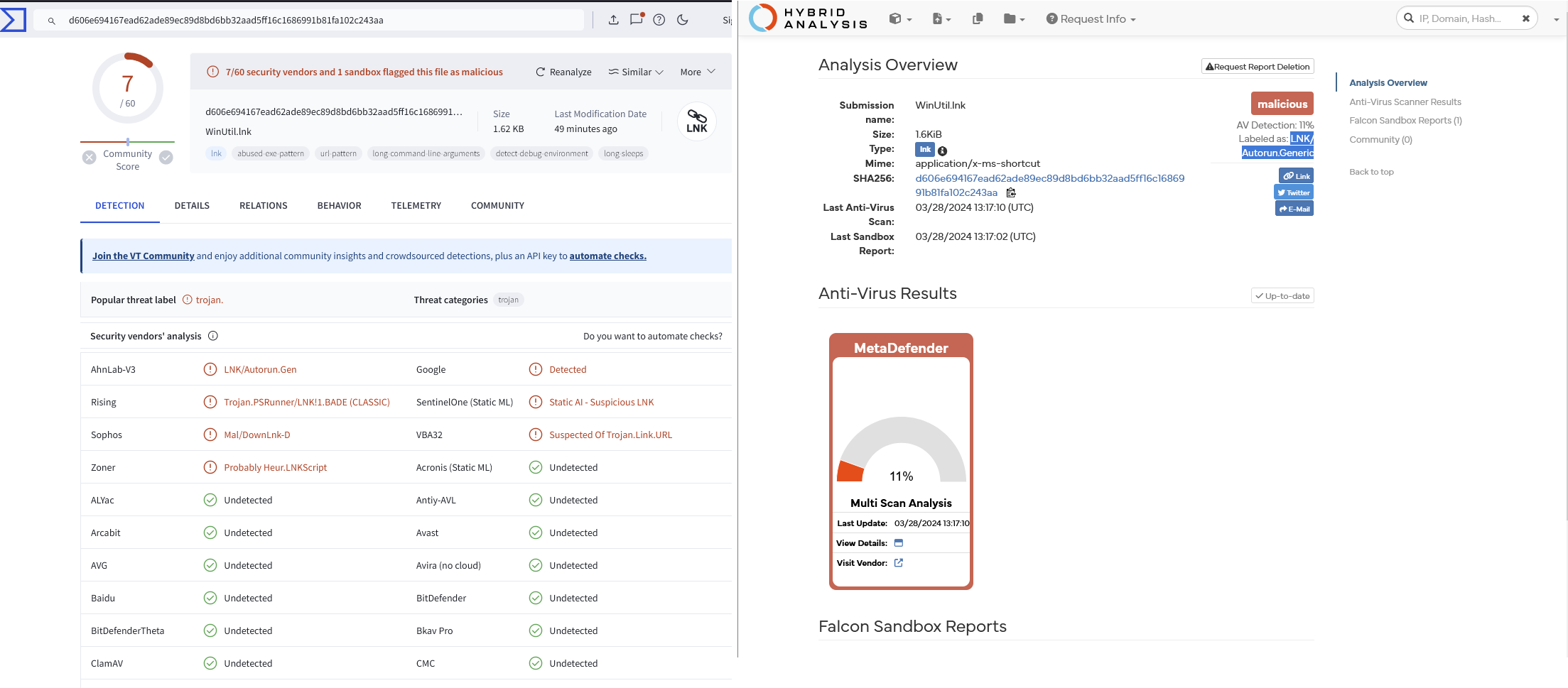Click the Mal/DownLnk-D Sophos result

257,435
